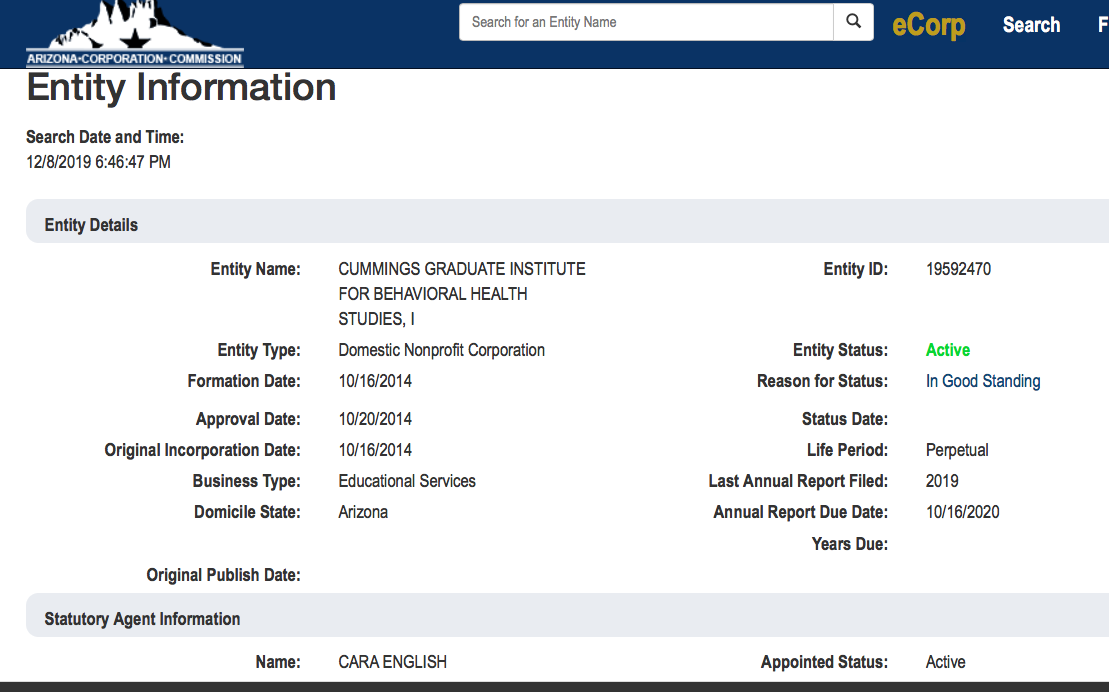Click the Domestic Nonprofit Corporation entity type
Image resolution: width=1109 pixels, height=692 pixels.
(441, 350)
